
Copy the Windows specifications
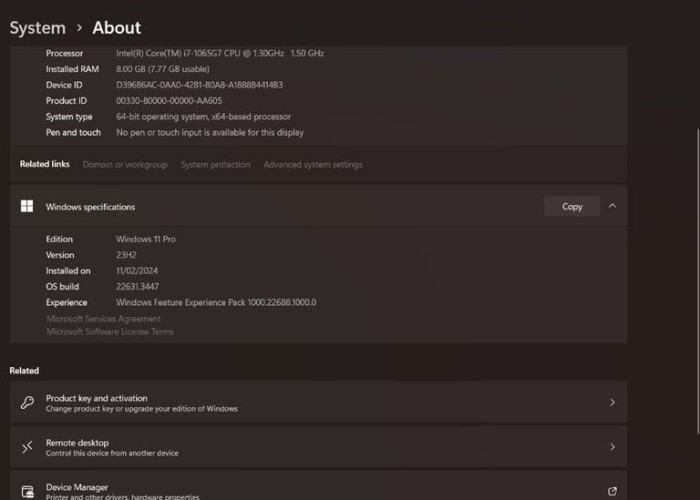coord(572,207)
